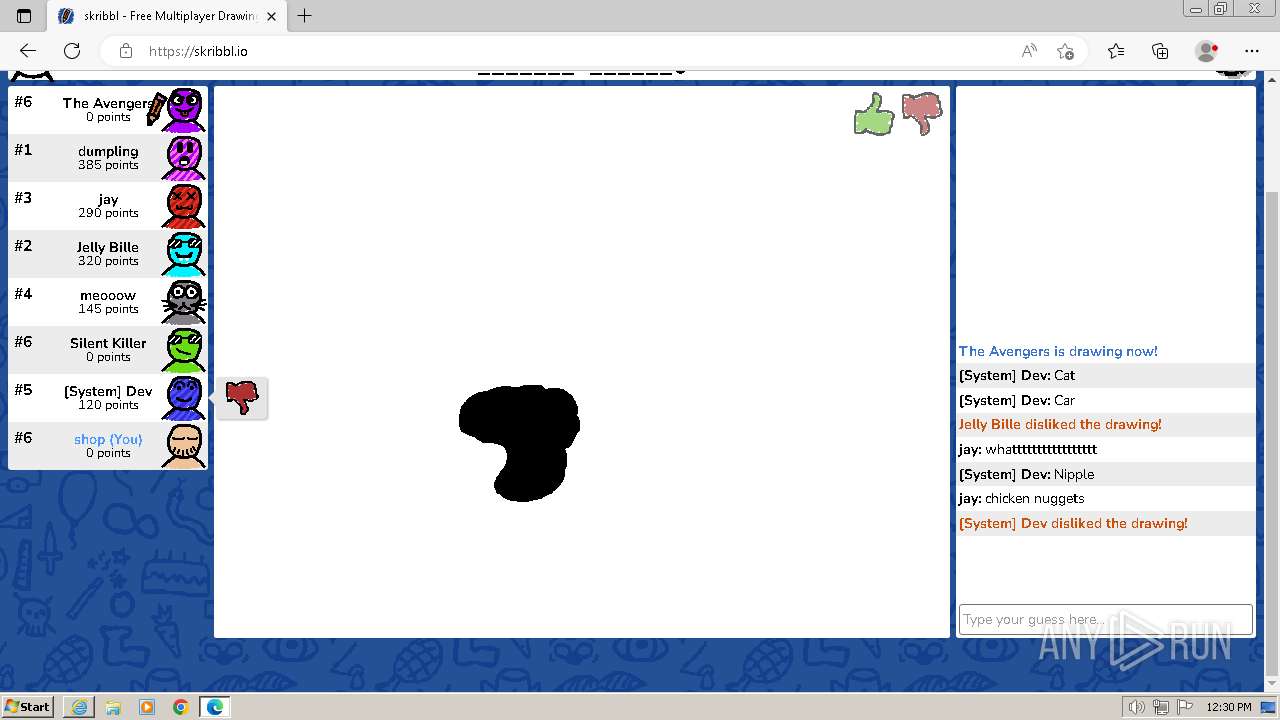
Task: View site information lock icon
Action: 126,51
